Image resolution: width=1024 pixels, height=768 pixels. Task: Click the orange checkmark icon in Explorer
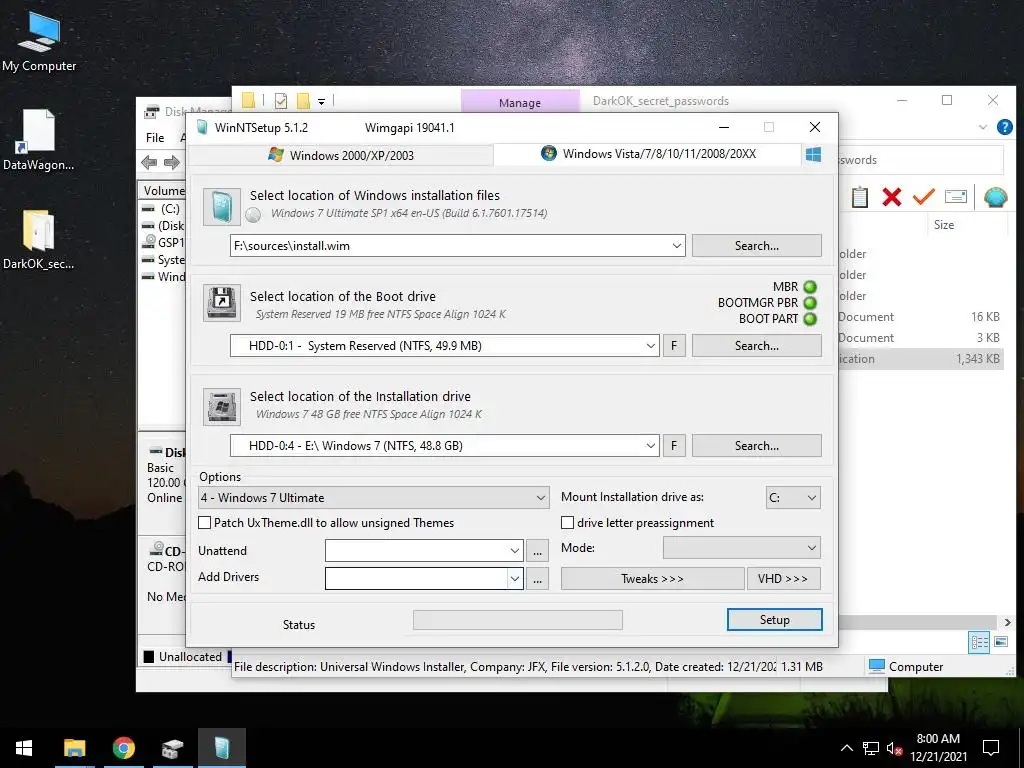click(x=923, y=196)
